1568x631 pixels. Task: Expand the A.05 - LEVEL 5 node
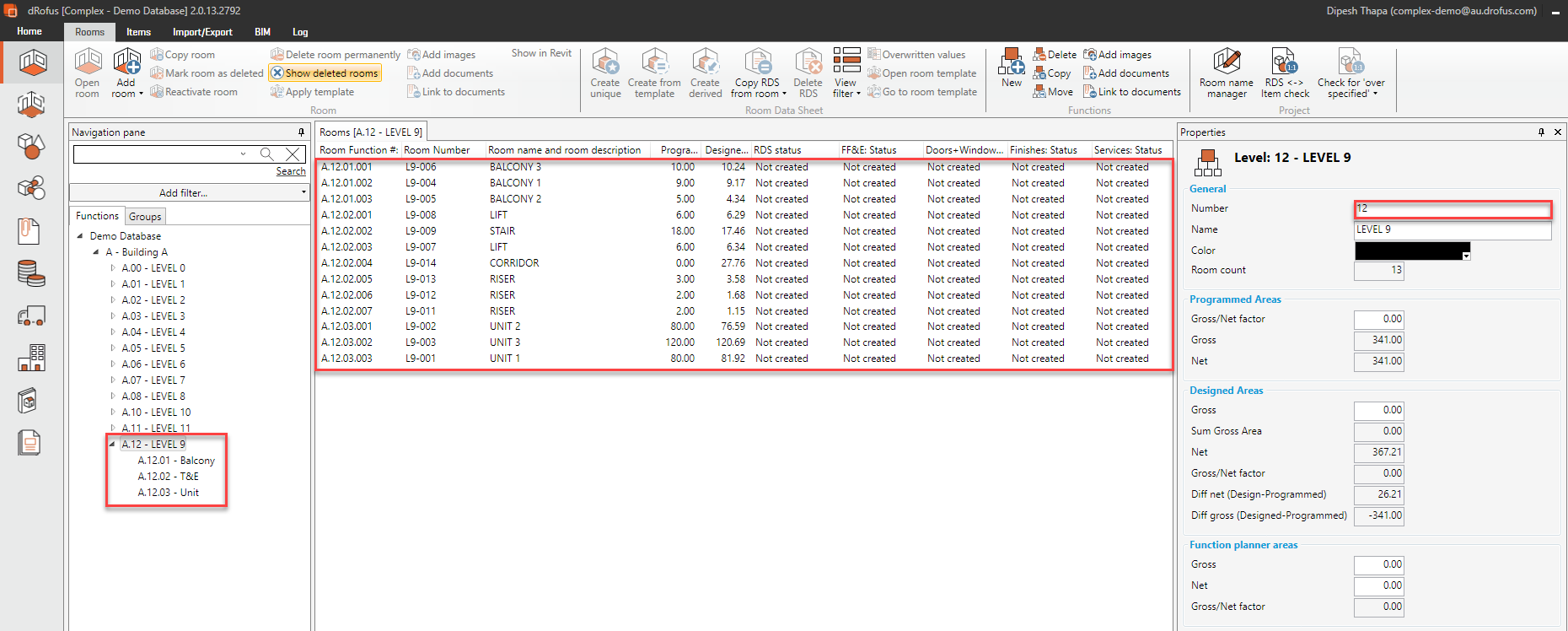(113, 348)
